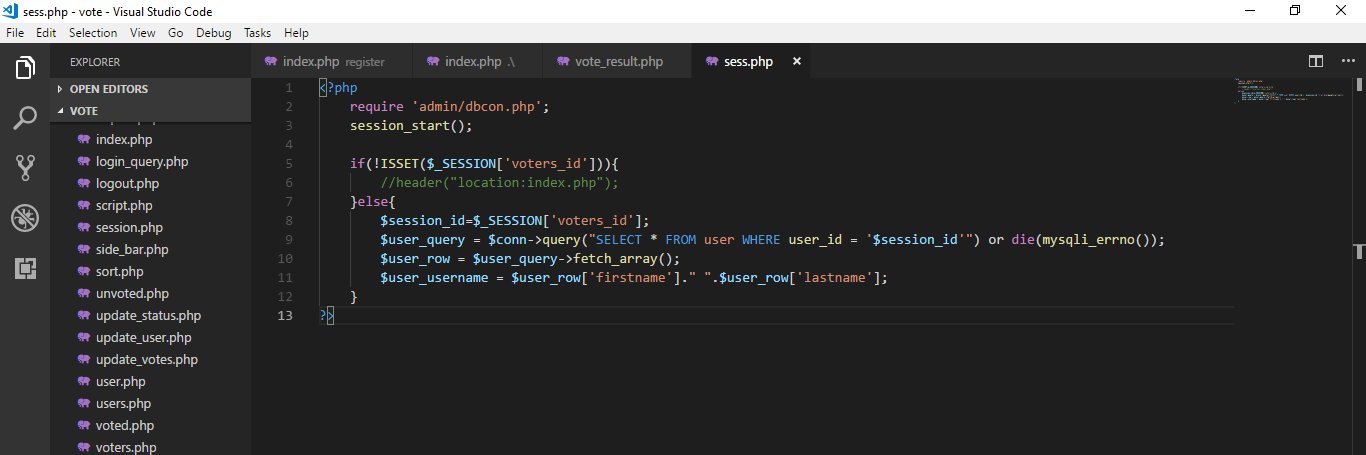Screen dimensions: 1366x455
Task: Close the sess.php tab
Action: (797, 62)
